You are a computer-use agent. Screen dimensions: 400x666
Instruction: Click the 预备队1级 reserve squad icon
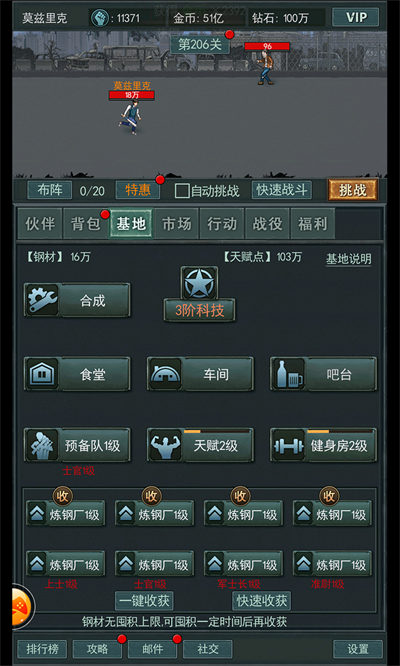(x=42, y=445)
